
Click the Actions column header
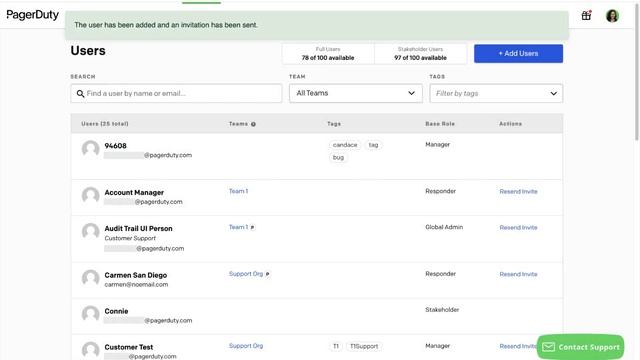511,124
